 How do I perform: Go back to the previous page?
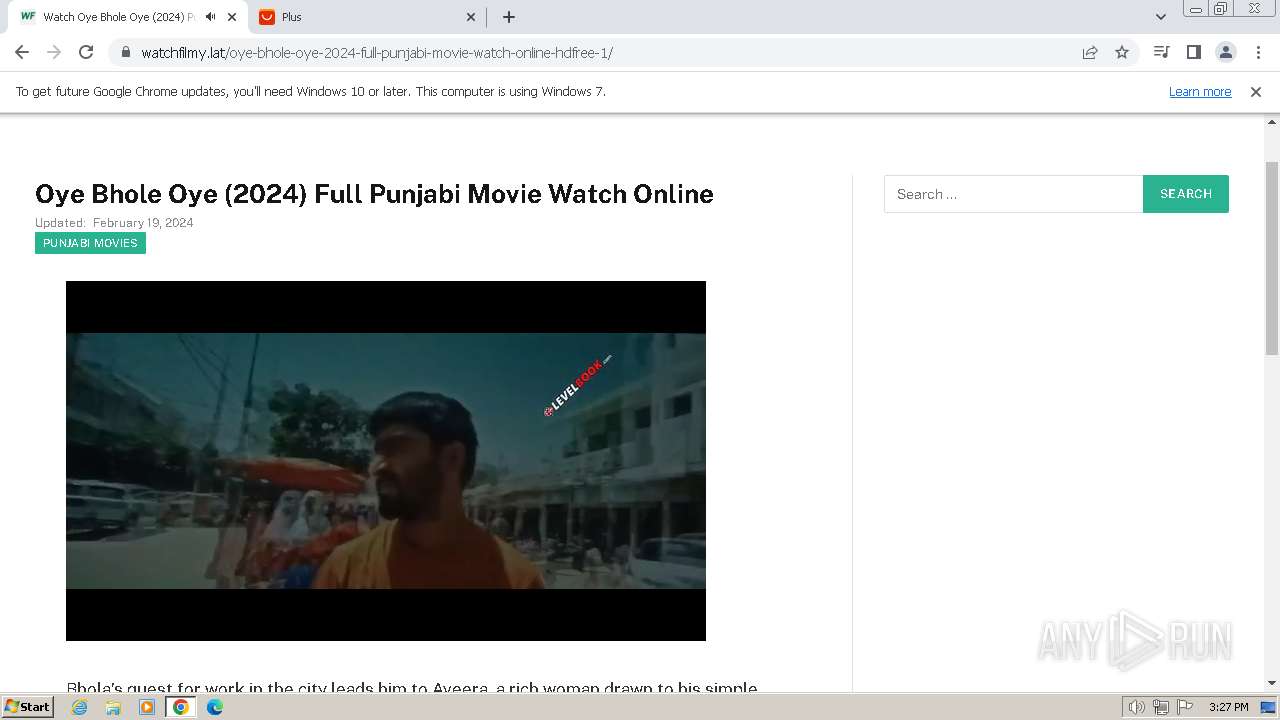tap(22, 52)
